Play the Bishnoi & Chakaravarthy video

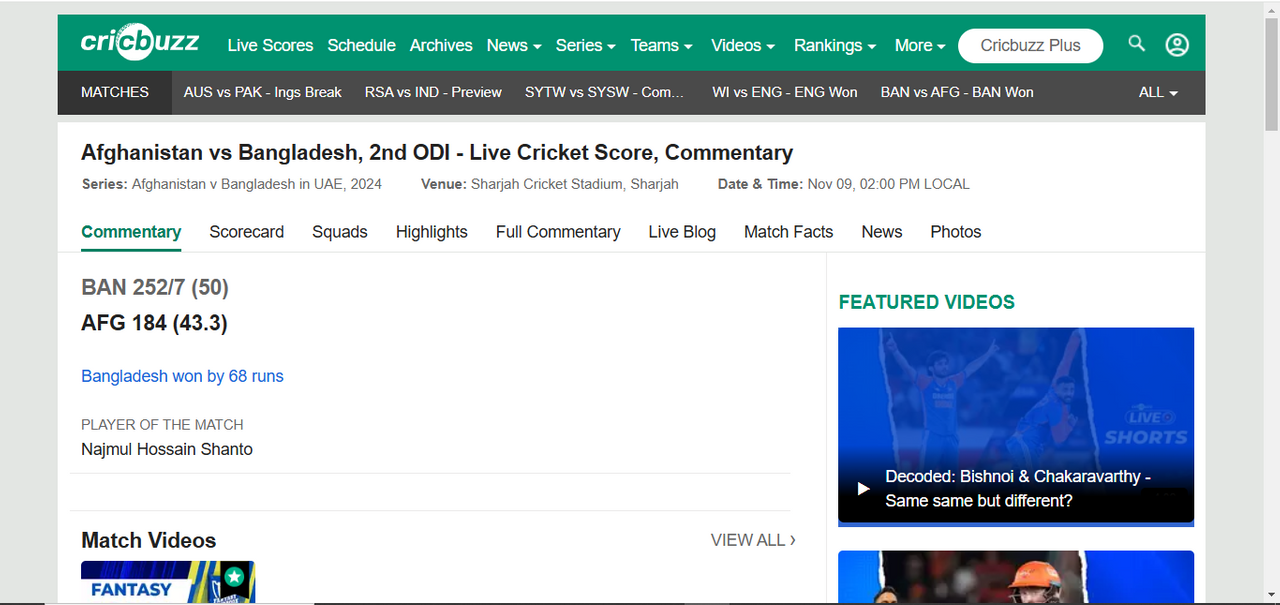pyautogui.click(x=1016, y=426)
